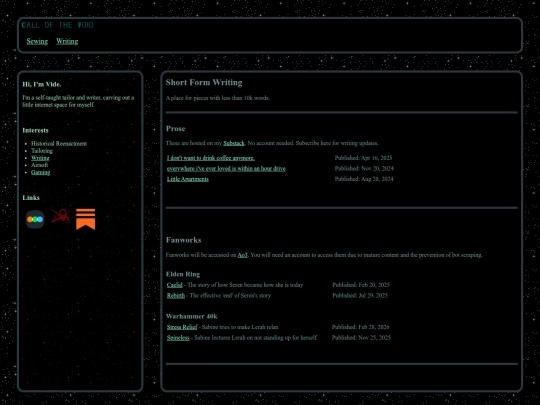540x405 pixels.
Task: Click the 'Short Form Writing' heading
Action: click(204, 83)
